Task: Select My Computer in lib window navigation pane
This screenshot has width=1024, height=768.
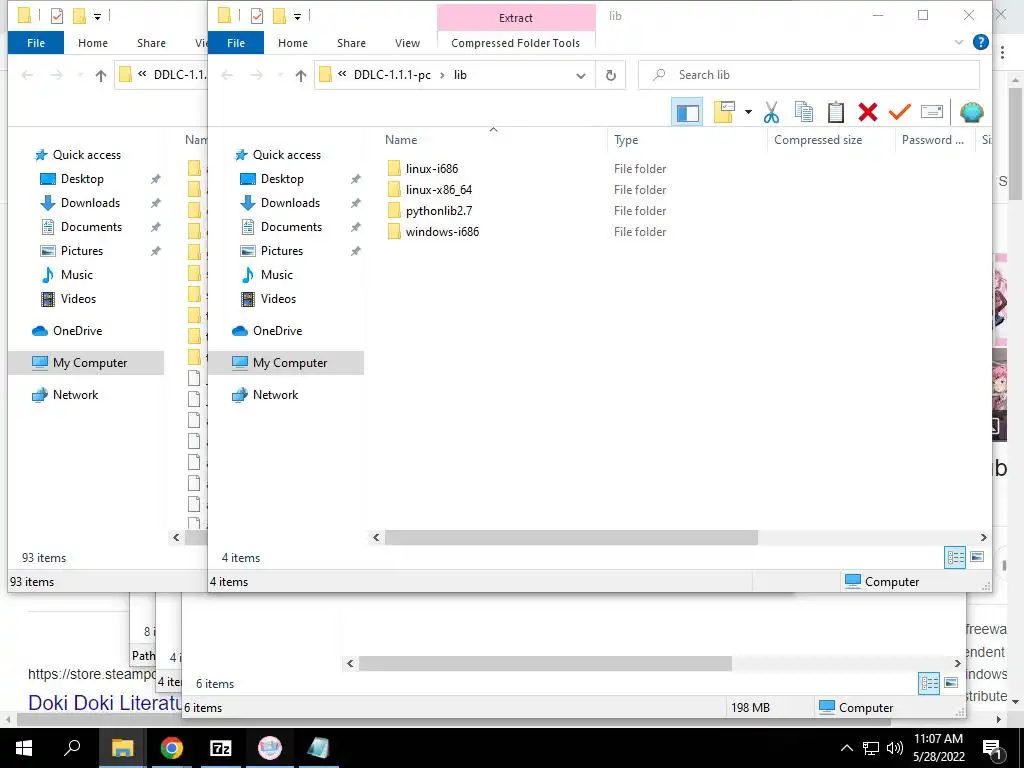Action: point(285,362)
